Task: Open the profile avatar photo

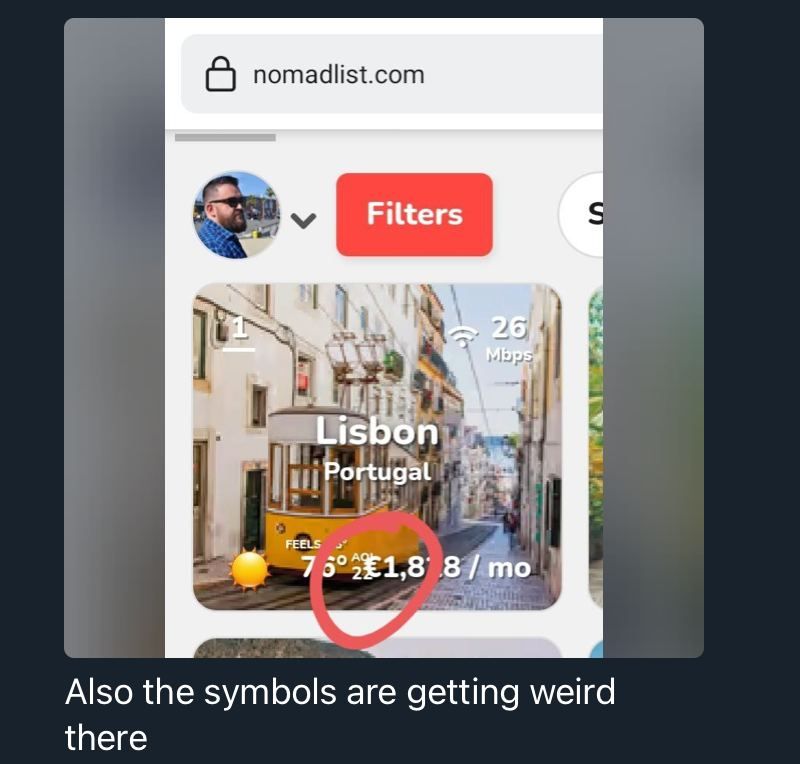Action: click(x=236, y=215)
